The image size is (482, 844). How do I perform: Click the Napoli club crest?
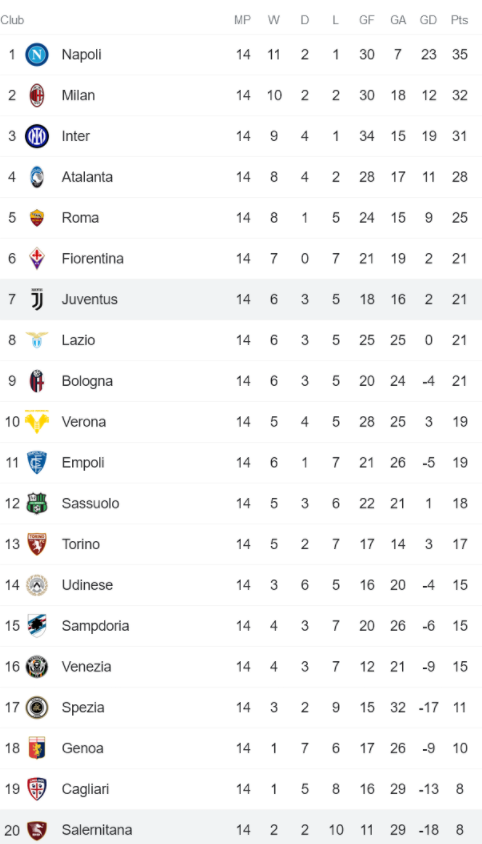click(37, 54)
